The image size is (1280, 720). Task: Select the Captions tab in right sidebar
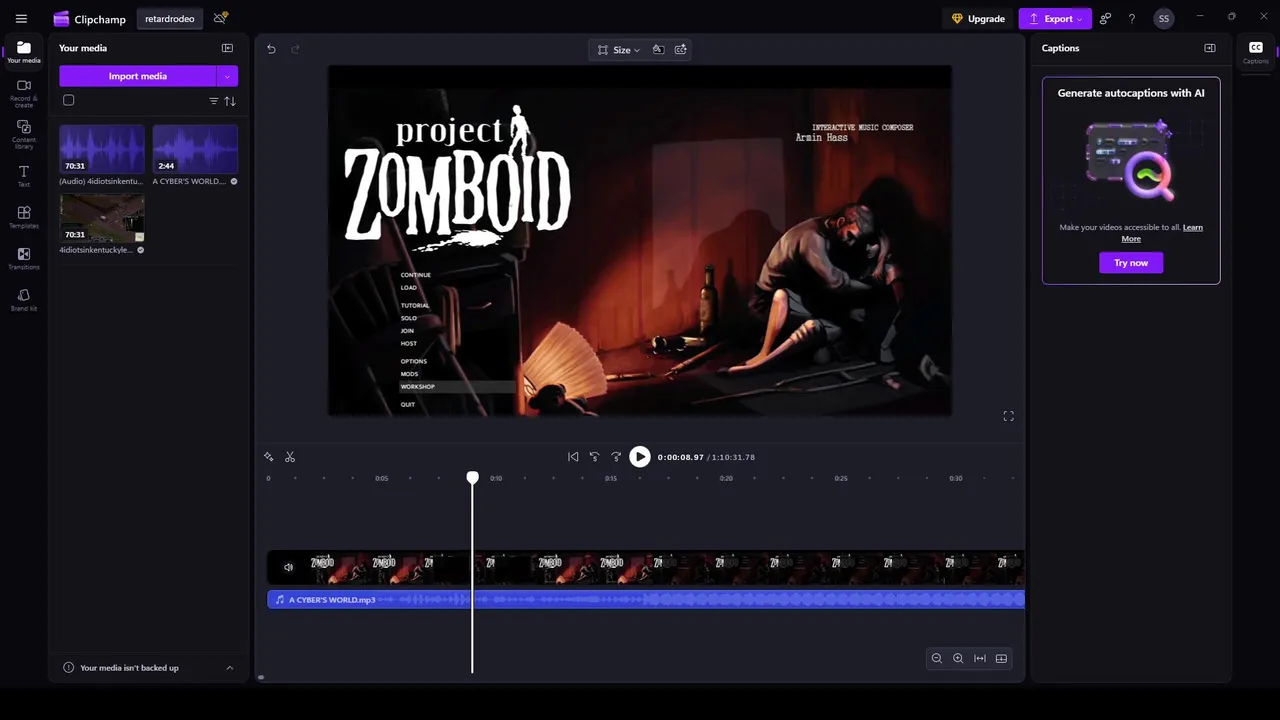pos(1256,53)
